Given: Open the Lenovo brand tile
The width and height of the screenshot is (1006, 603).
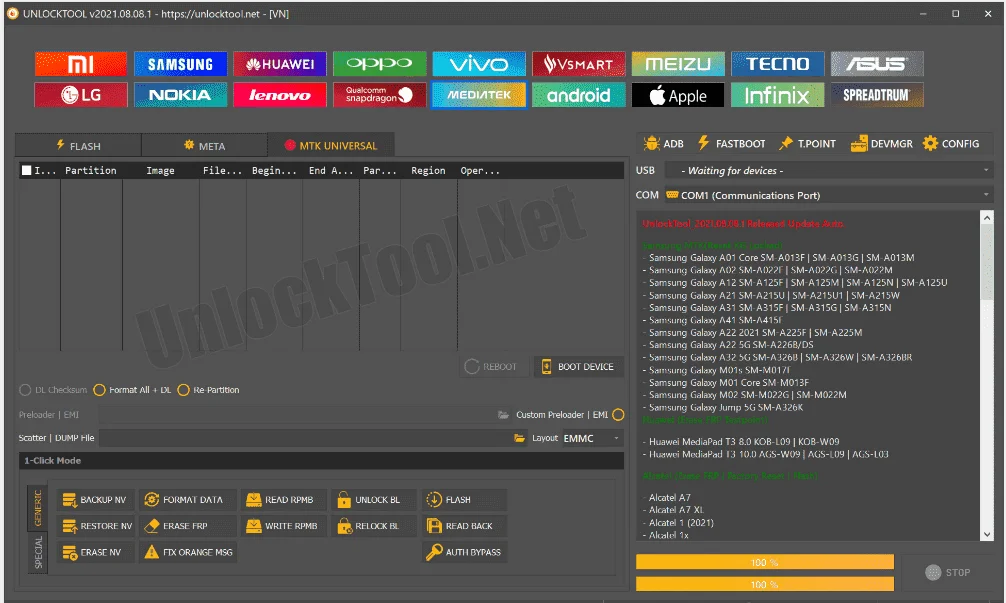Looking at the screenshot, I should tap(280, 95).
